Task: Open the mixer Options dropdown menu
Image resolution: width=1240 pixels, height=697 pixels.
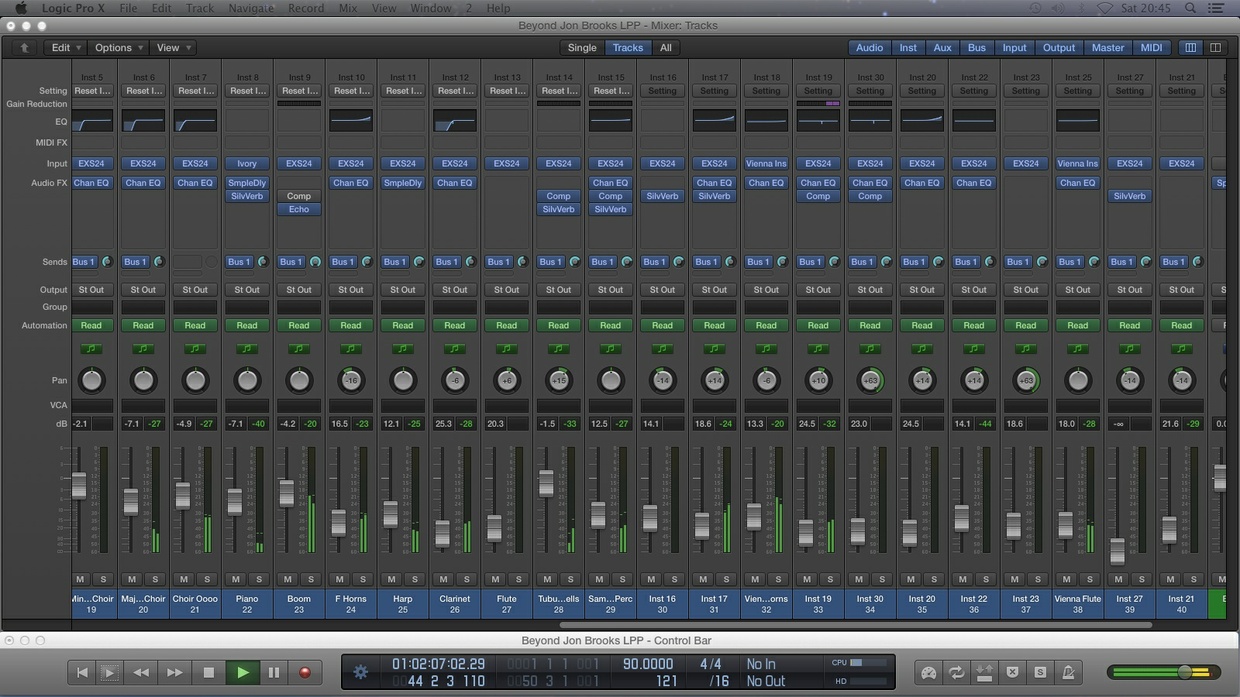Action: (118, 47)
